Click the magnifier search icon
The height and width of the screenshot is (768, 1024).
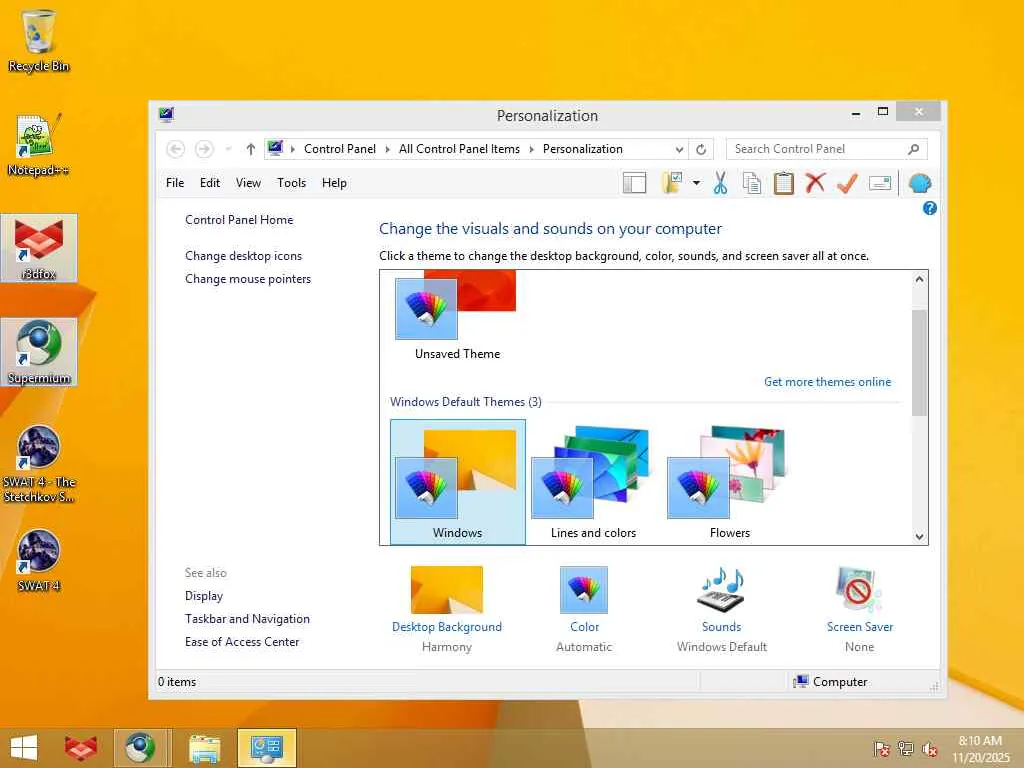click(x=914, y=150)
